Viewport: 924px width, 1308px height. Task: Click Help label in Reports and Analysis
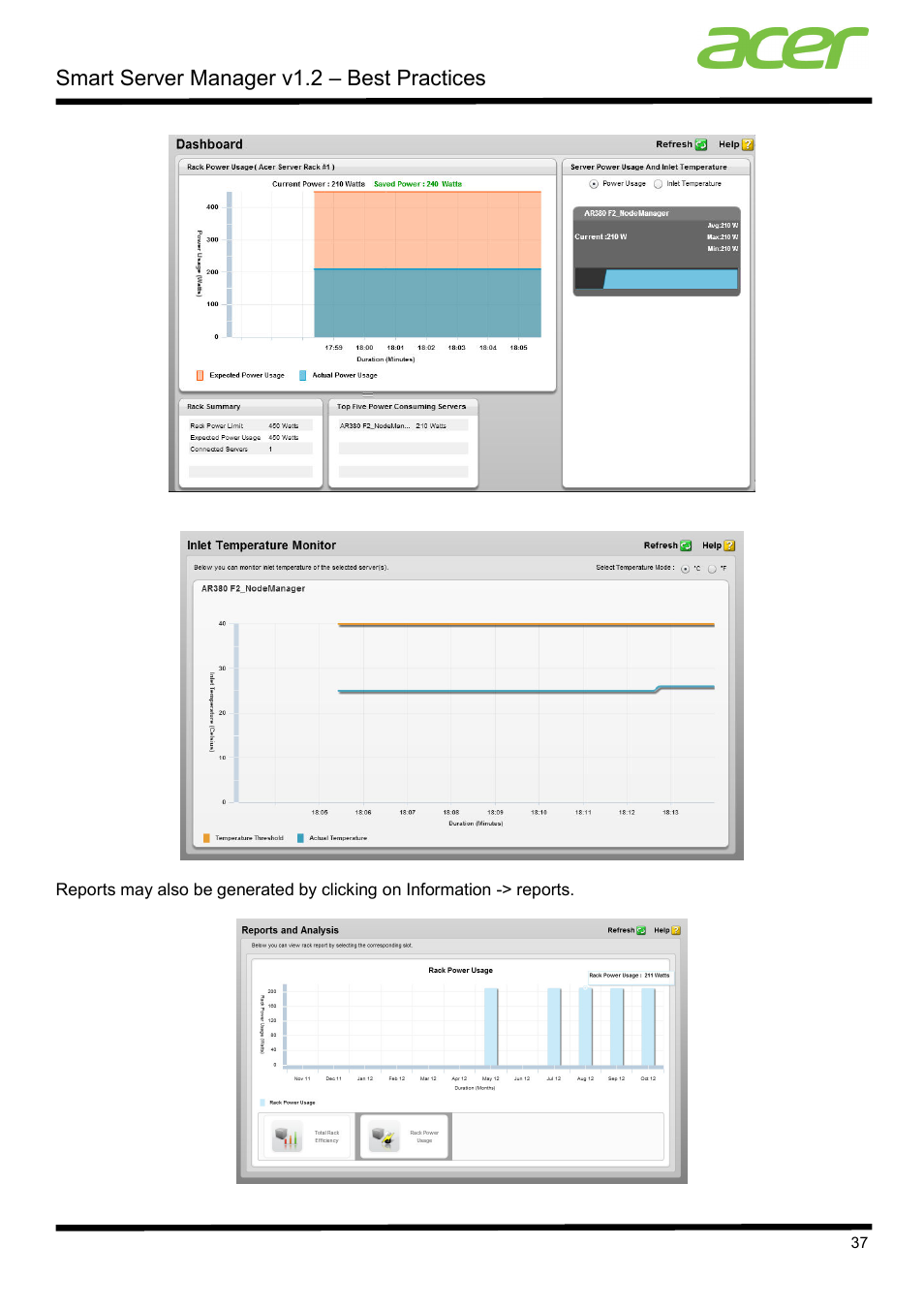662,930
